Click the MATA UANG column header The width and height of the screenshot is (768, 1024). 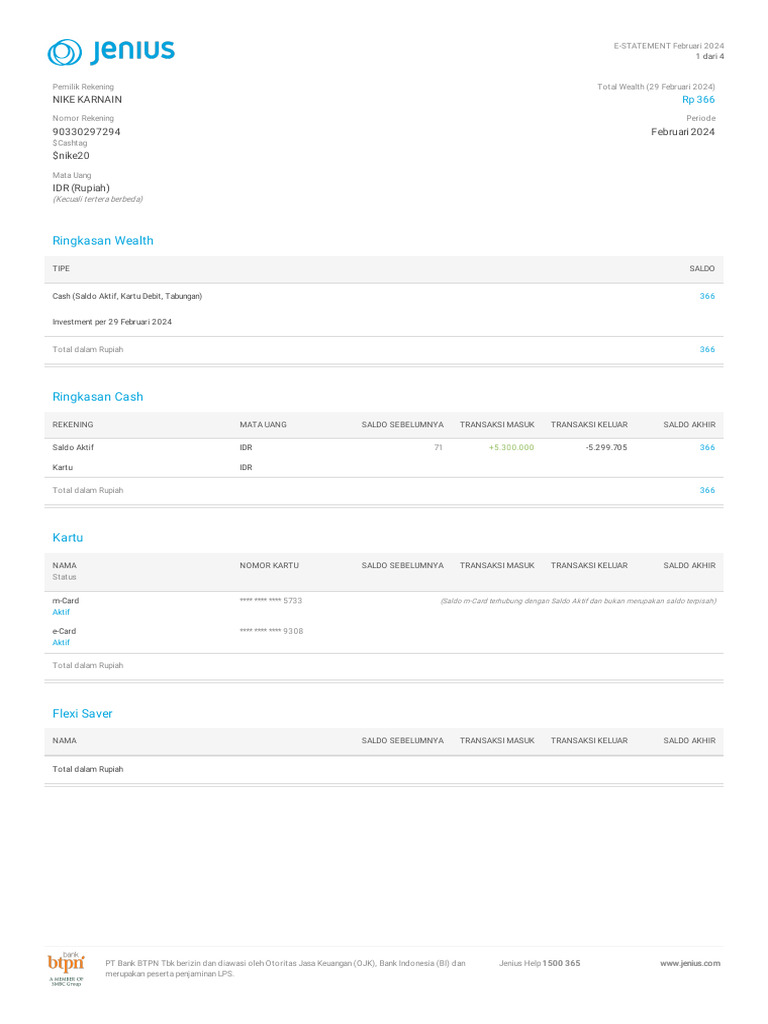[x=263, y=425]
